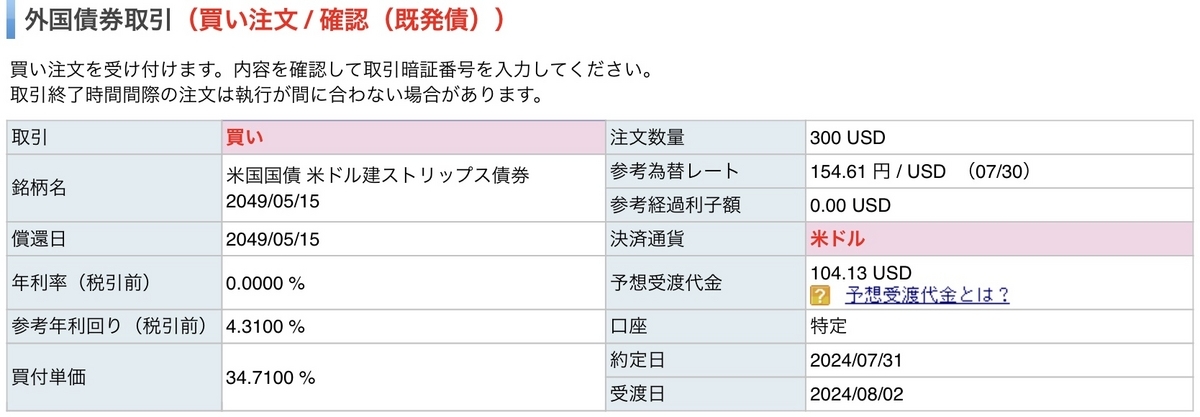Viewport: 1200px width, 417px height.
Task: Select the 0.00 USD accrued interest value
Action: 851,205
